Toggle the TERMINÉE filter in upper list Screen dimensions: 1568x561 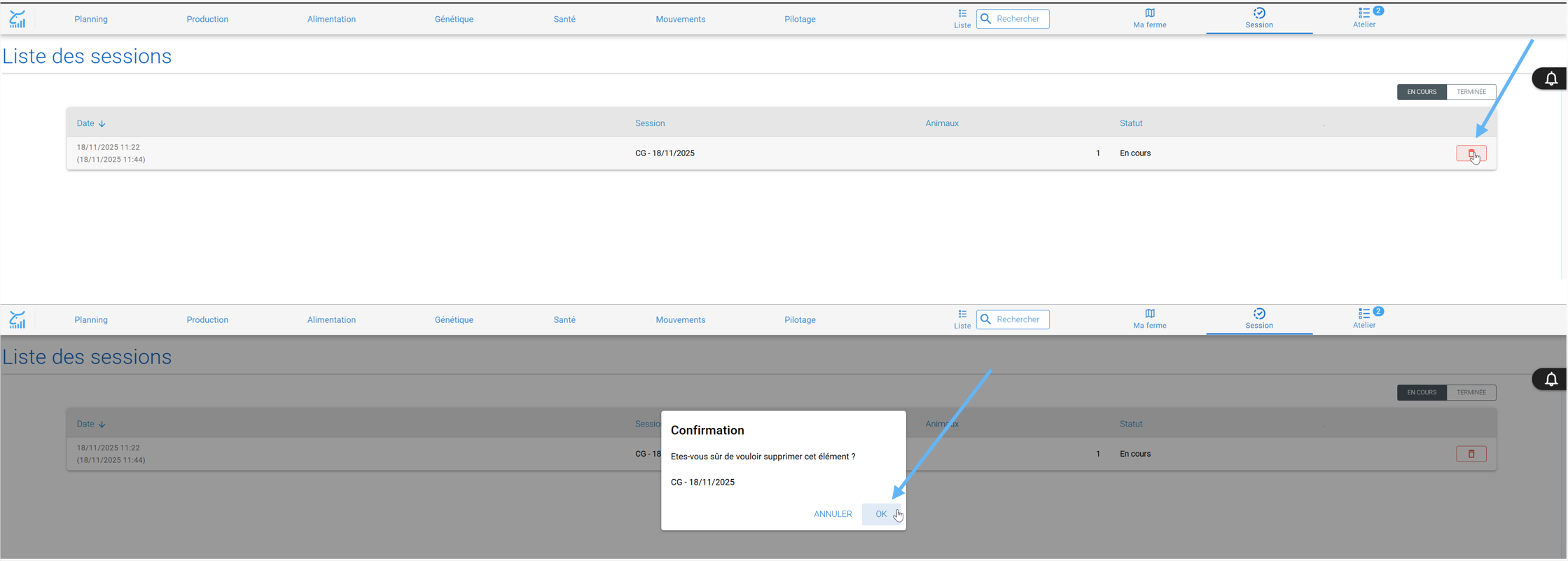[1471, 92]
